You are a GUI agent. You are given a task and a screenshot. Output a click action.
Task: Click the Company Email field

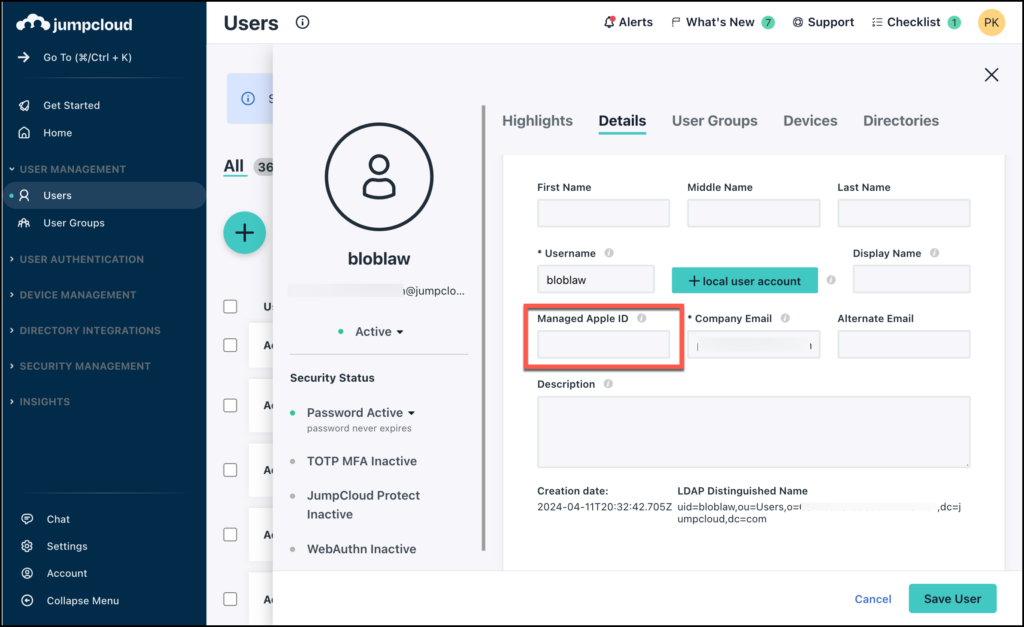(x=754, y=345)
